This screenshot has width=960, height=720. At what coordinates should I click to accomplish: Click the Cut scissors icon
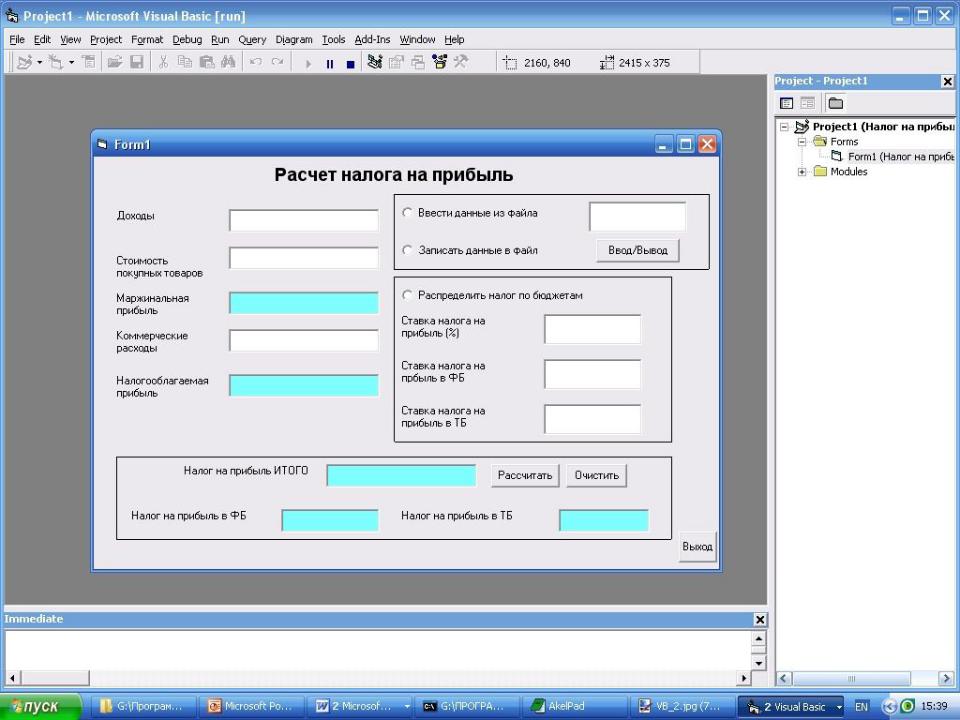[163, 62]
